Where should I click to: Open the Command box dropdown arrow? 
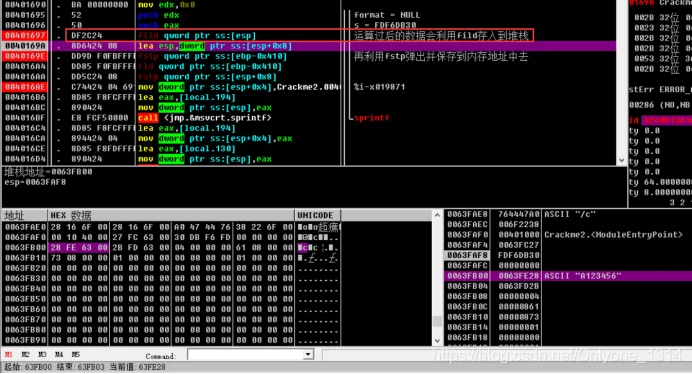tap(308, 355)
